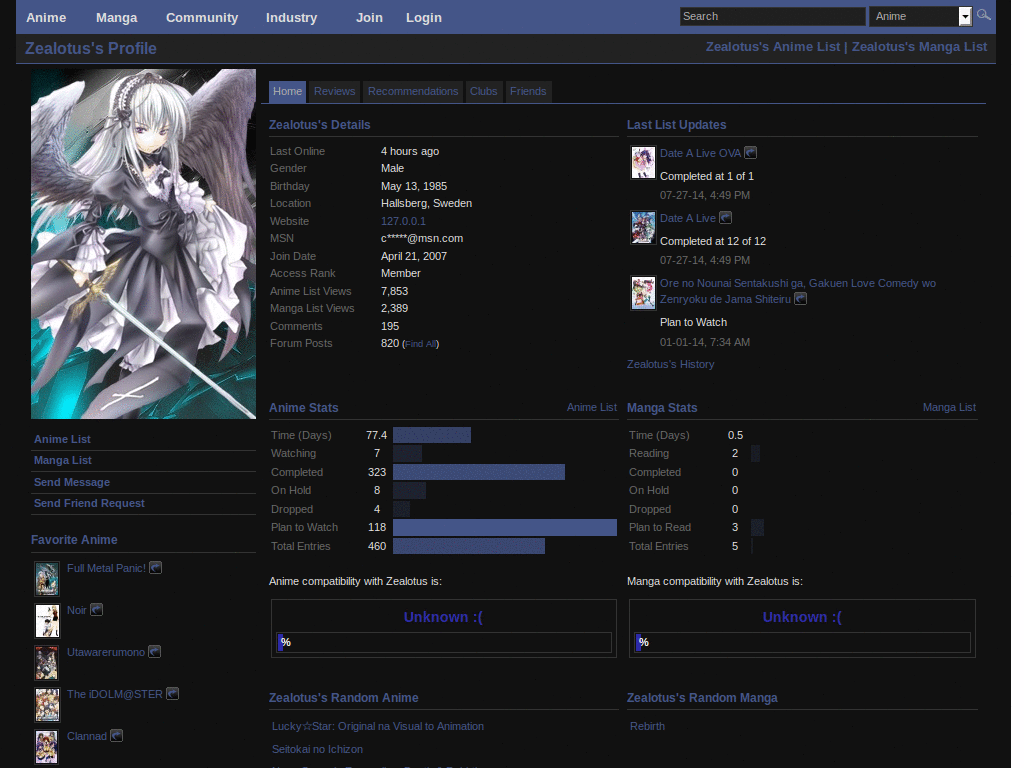Open the Anime menu in top navigation
The width and height of the screenshot is (1024, 768).
click(46, 18)
